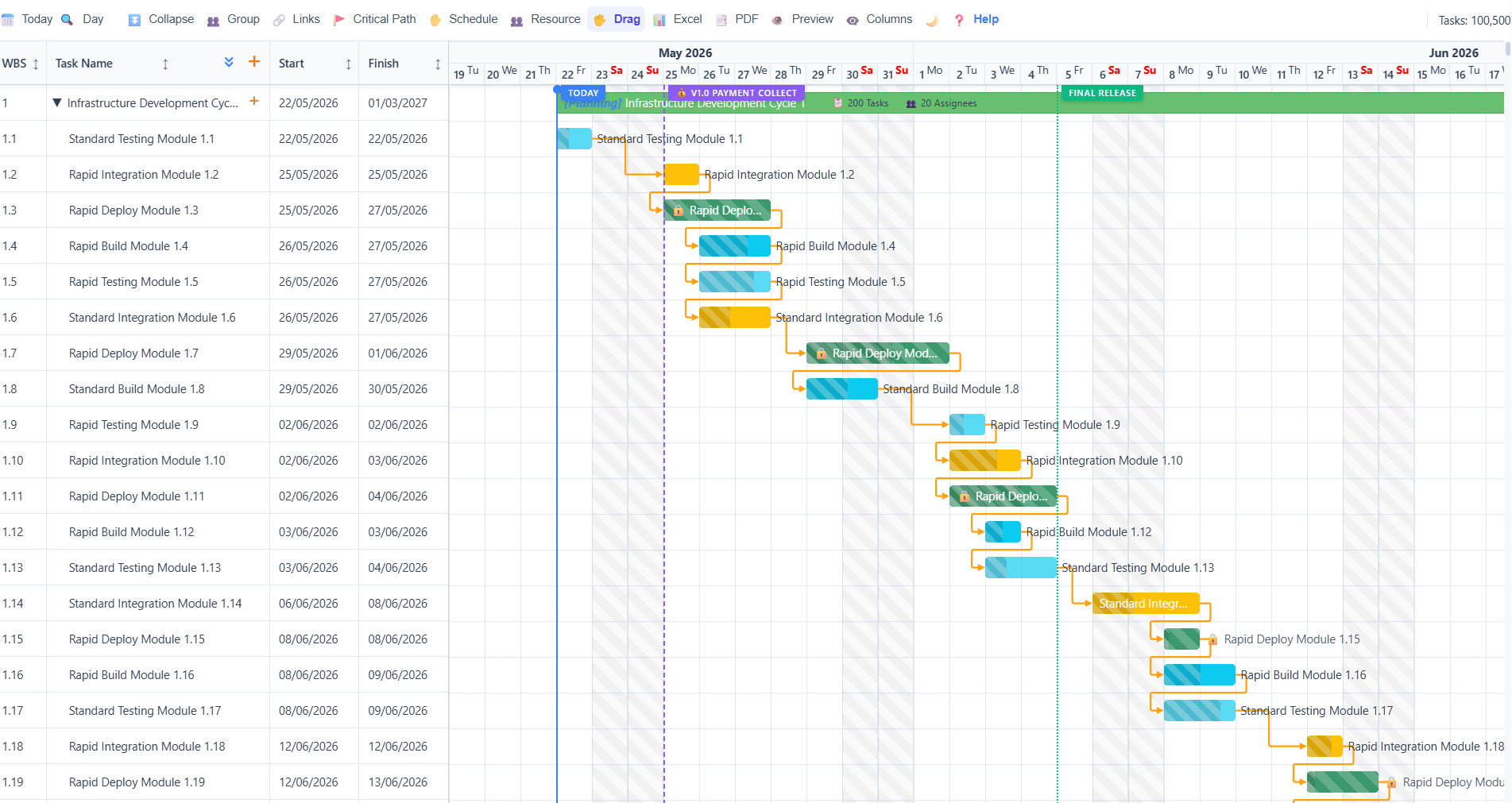Toggle dark mode moon icon

tap(932, 21)
